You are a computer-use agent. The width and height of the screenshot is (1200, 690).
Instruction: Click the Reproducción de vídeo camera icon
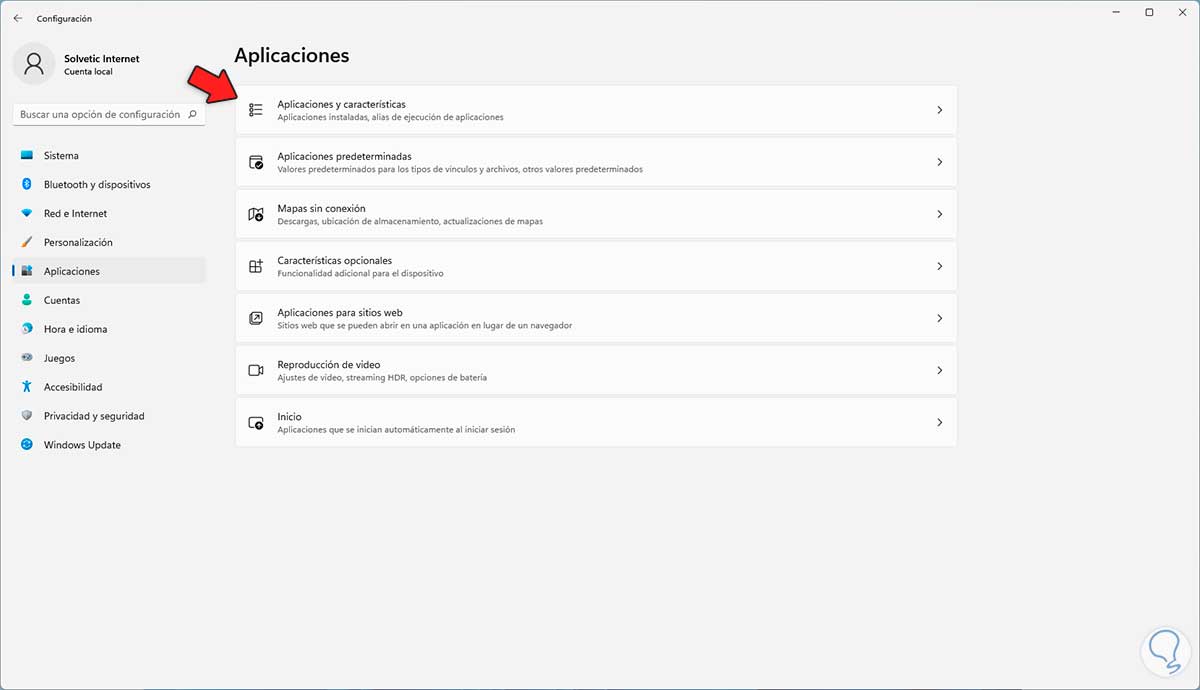[256, 370]
